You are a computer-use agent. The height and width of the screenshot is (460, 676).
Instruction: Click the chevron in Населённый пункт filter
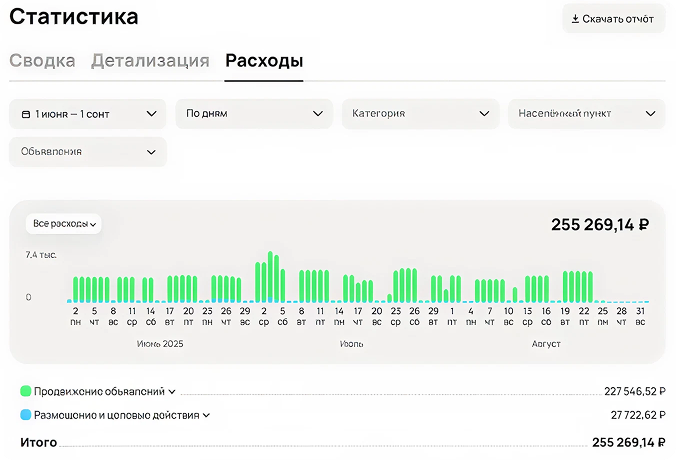[x=650, y=114]
